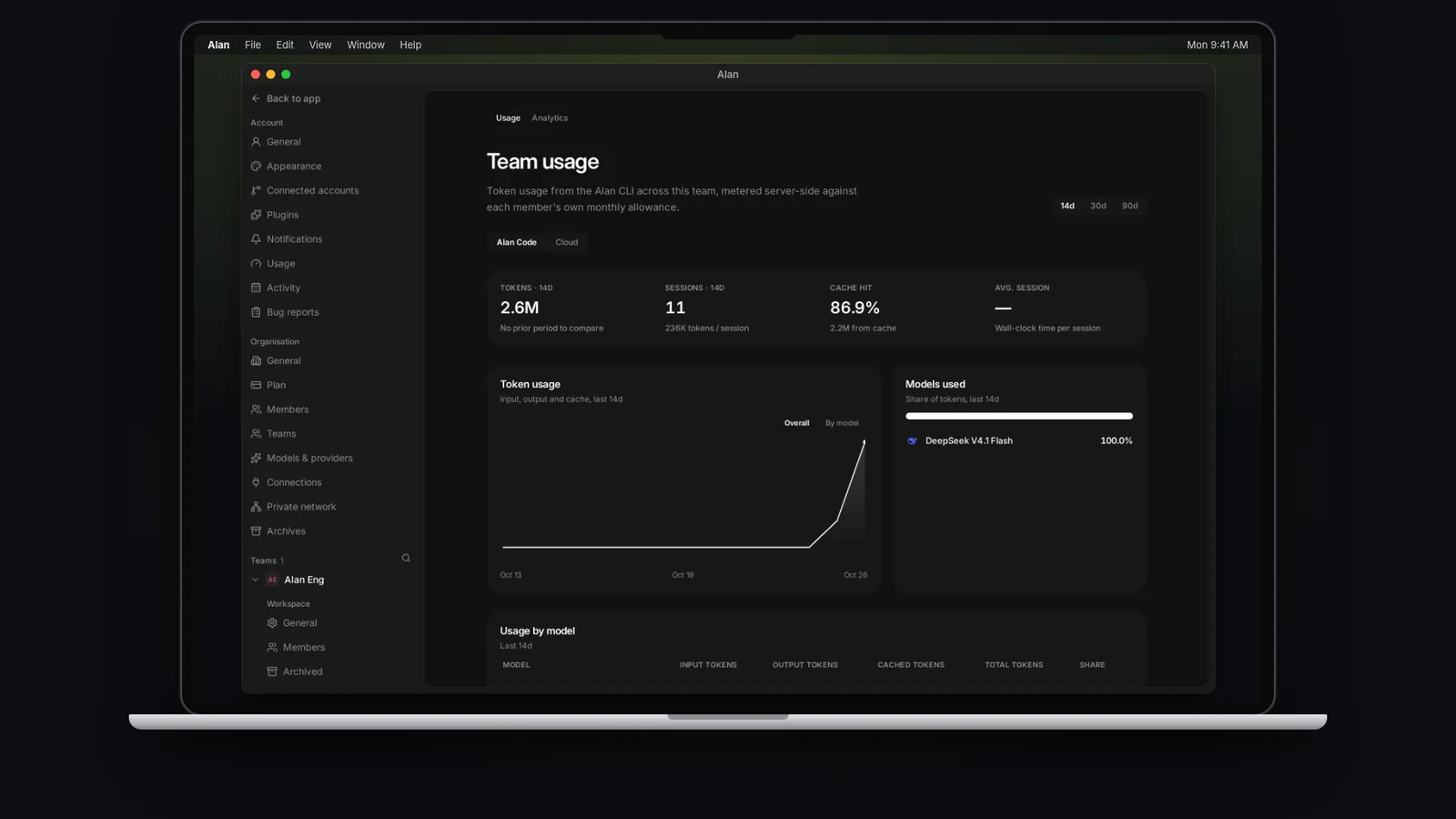Image resolution: width=1456 pixels, height=819 pixels.
Task: Click the 100.0% share value
Action: point(1117,440)
